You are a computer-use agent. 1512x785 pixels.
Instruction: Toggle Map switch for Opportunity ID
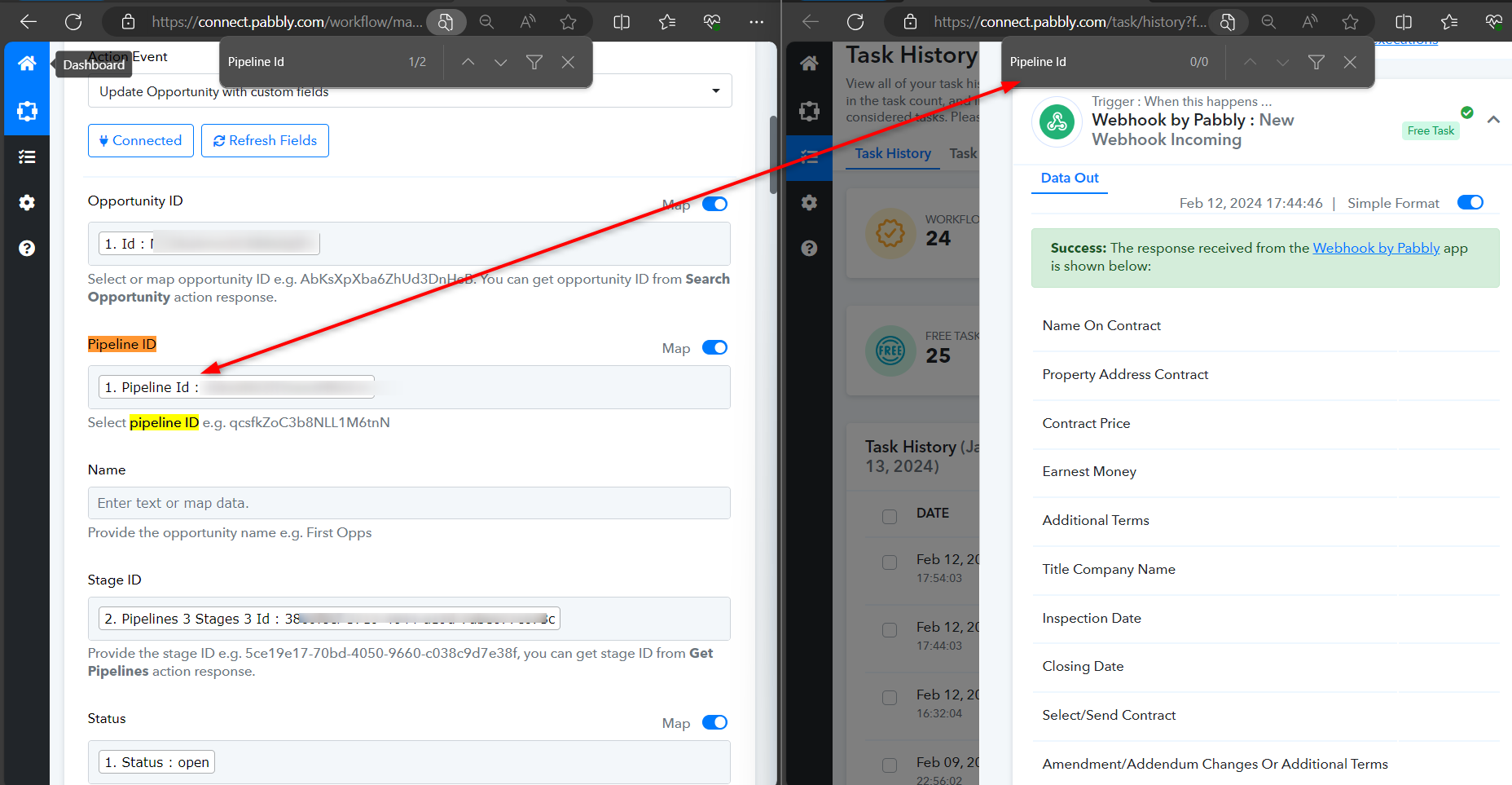tap(714, 204)
